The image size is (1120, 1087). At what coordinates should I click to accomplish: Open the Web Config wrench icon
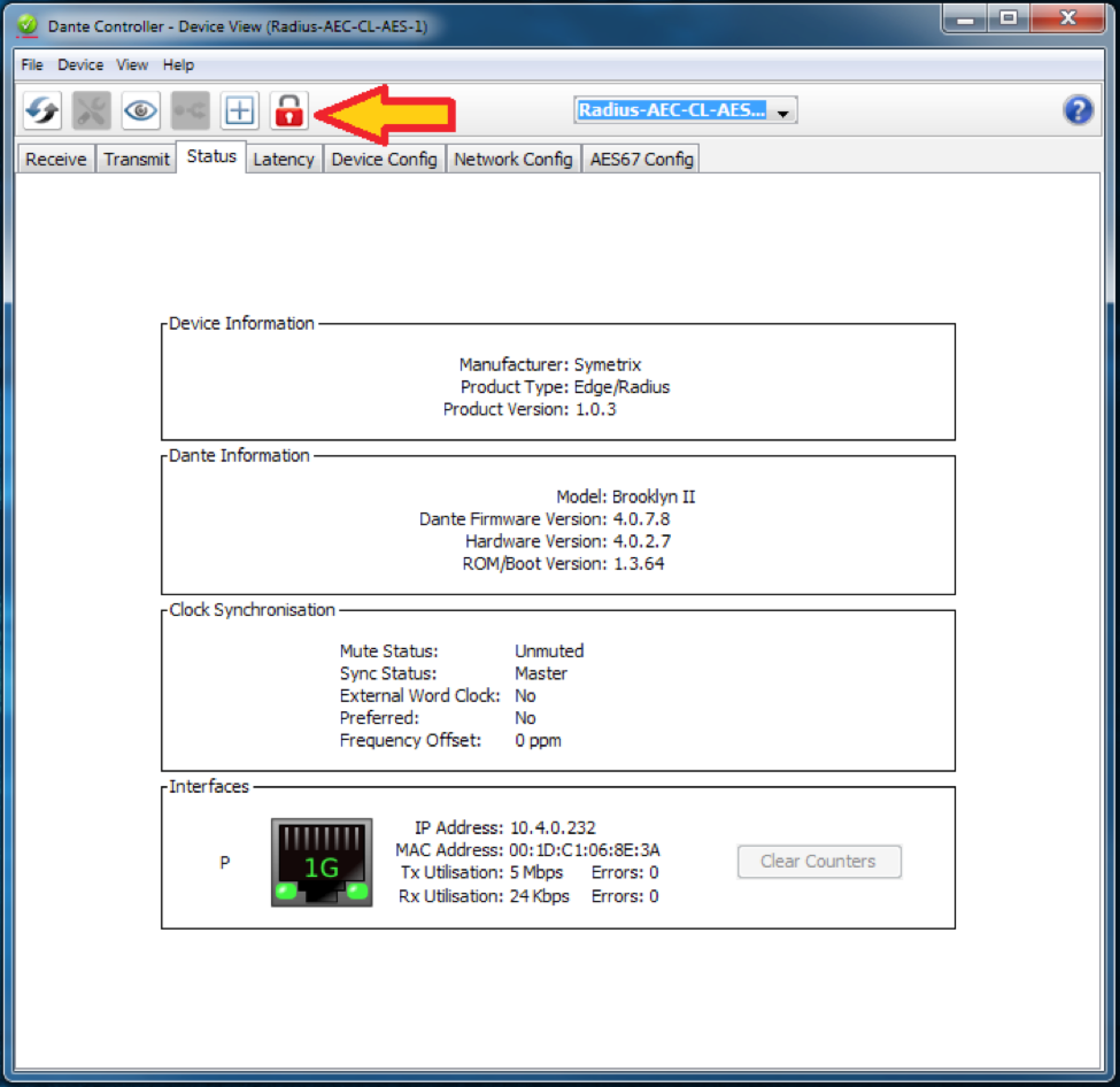[90, 110]
